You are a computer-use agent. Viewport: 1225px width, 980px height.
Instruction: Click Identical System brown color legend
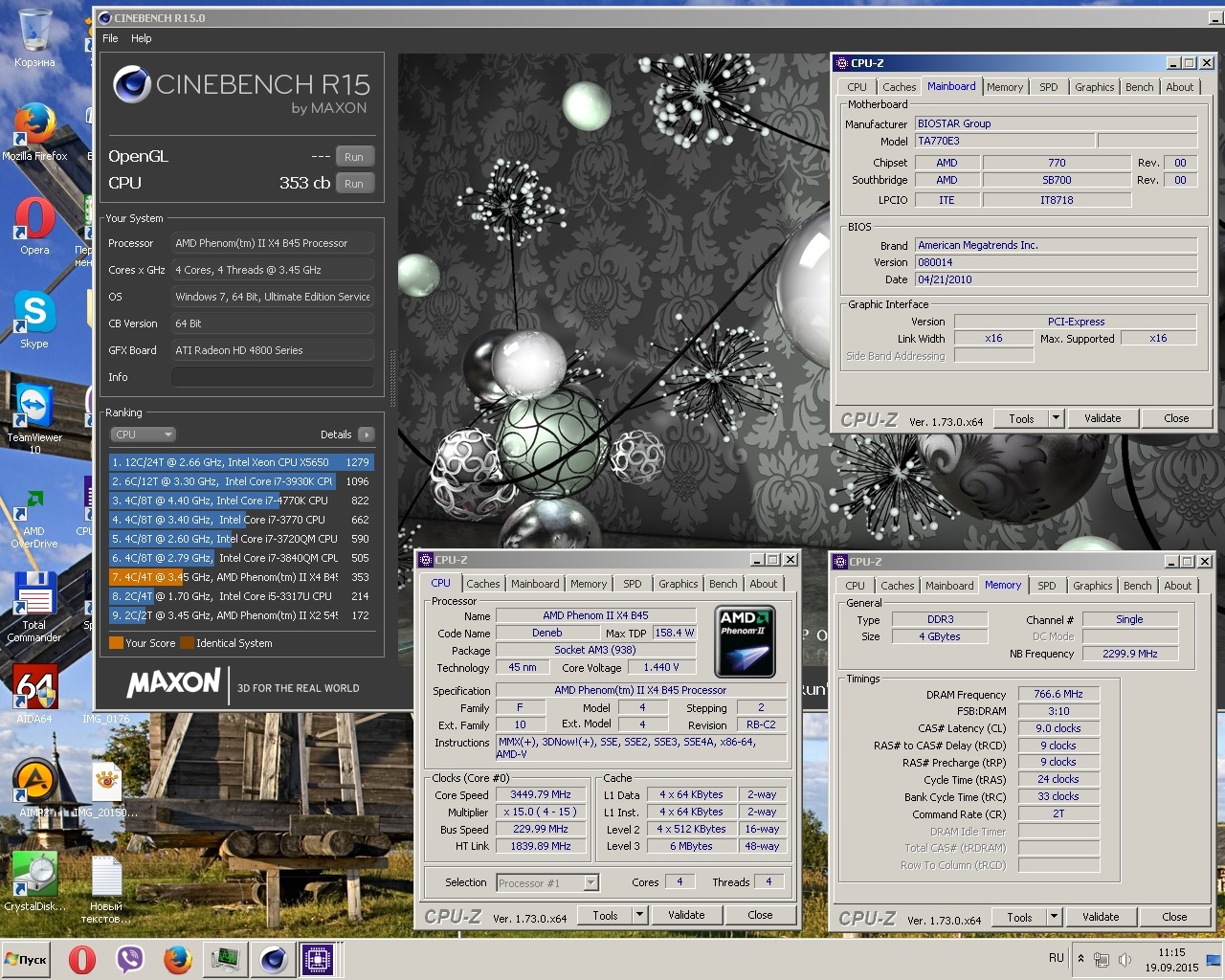[187, 643]
